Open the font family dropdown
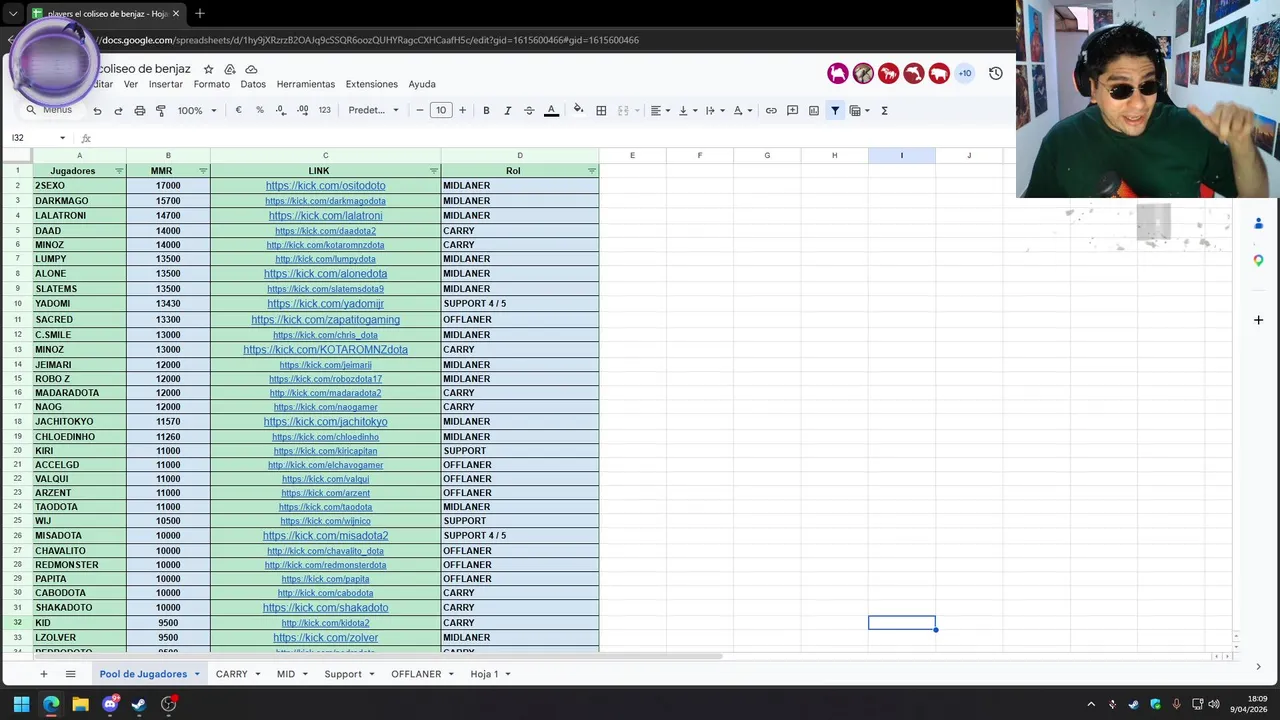 (373, 111)
